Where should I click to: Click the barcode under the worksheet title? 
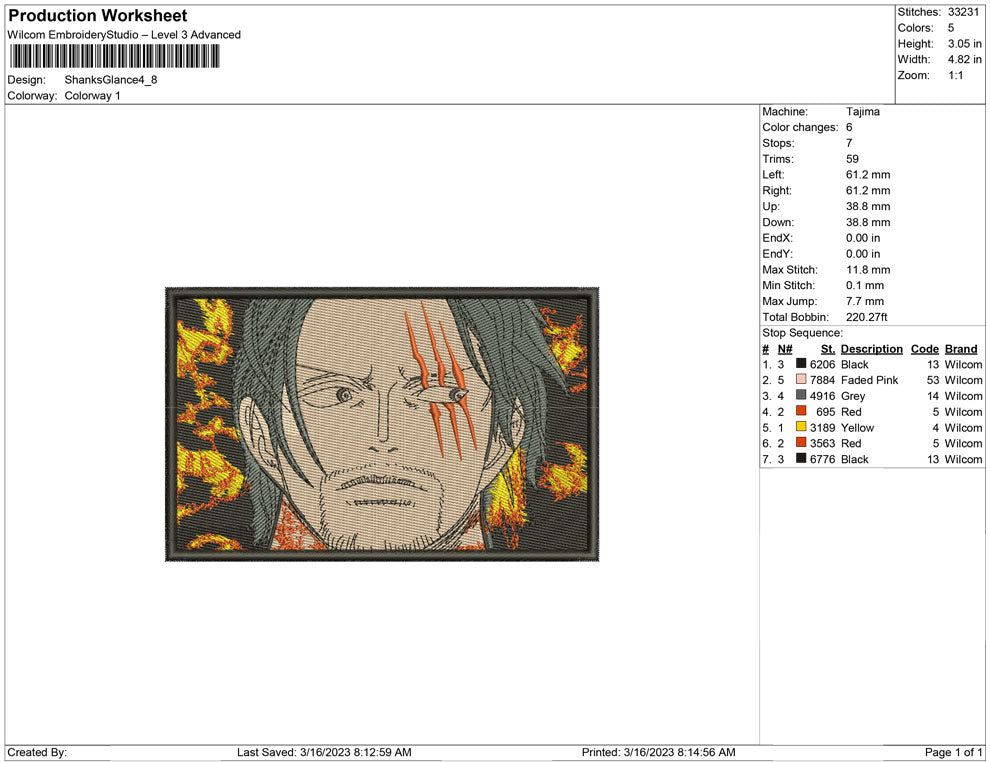tap(114, 56)
